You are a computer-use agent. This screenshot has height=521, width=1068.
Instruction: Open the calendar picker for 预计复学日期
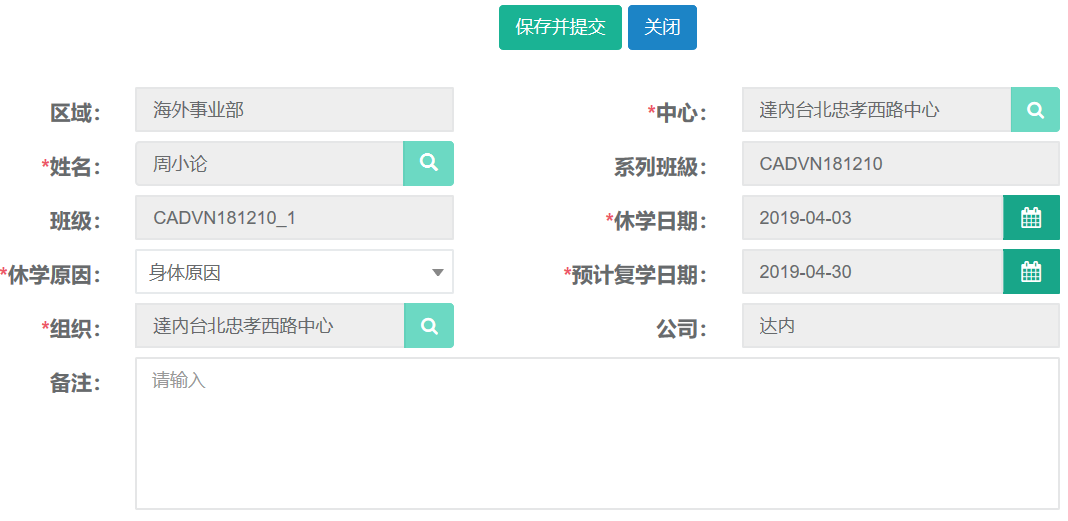pyautogui.click(x=1031, y=272)
